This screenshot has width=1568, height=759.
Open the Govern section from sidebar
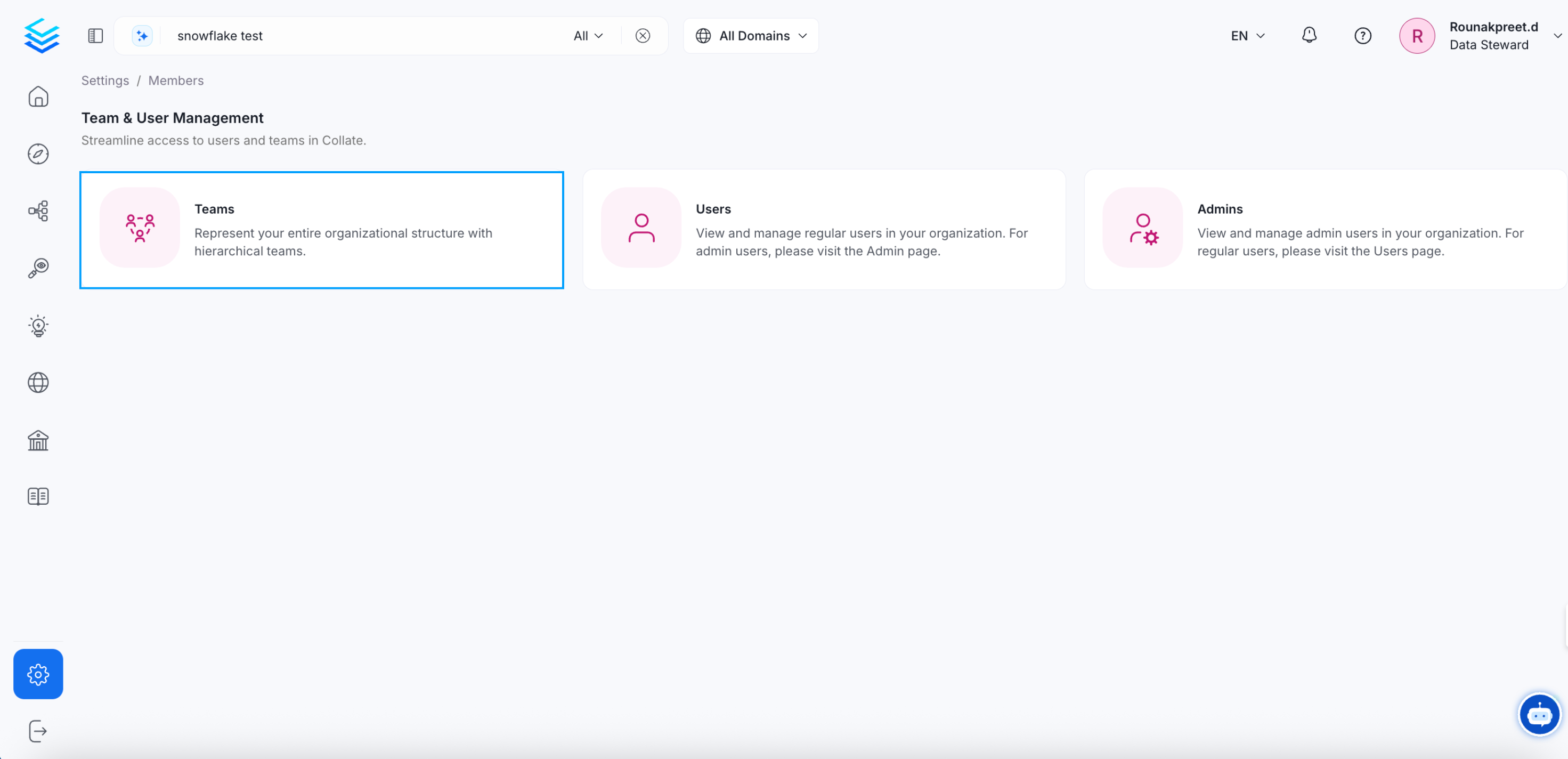click(38, 440)
